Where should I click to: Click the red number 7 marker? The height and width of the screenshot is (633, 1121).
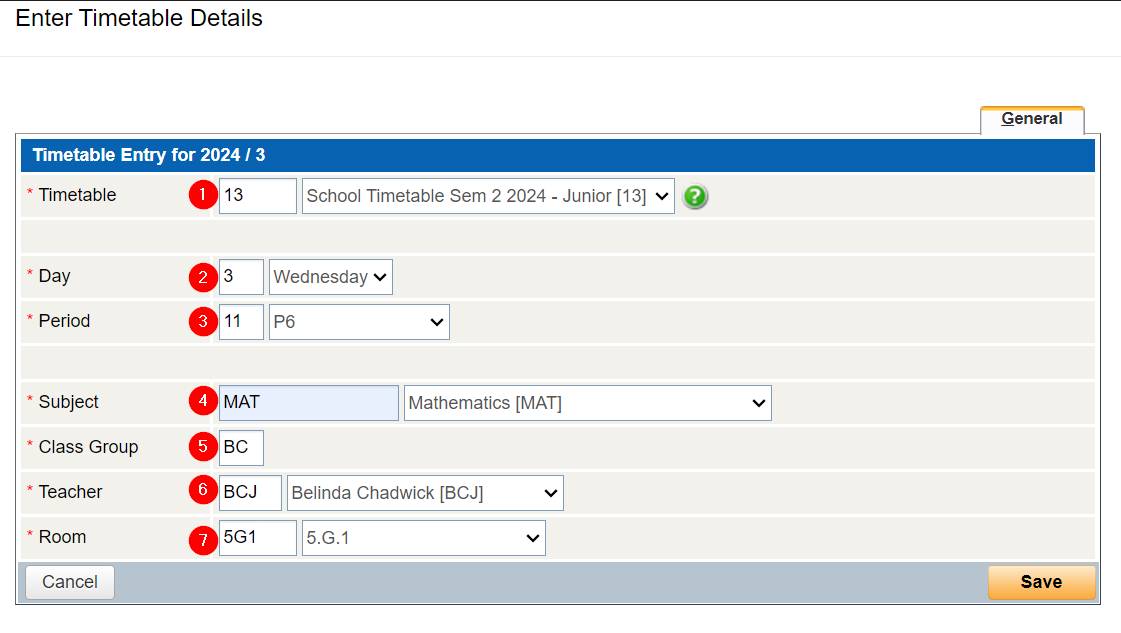pos(203,540)
